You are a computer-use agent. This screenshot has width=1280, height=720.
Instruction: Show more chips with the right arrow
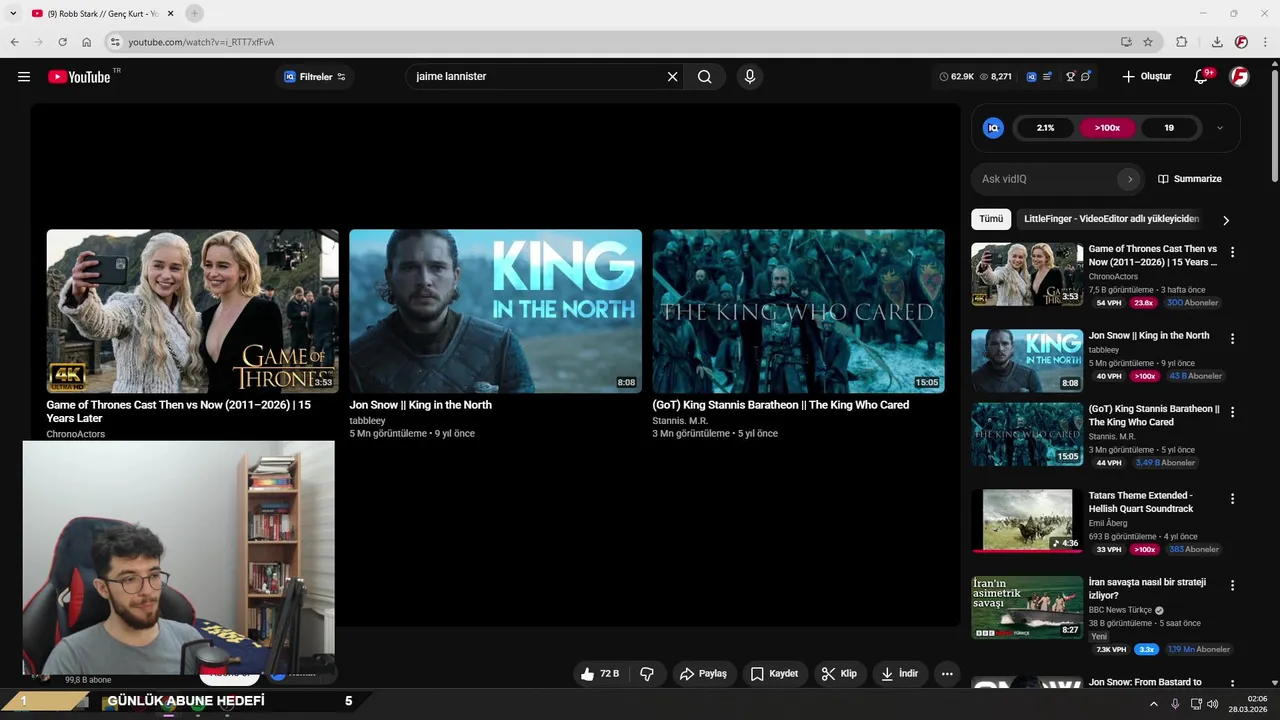1226,220
